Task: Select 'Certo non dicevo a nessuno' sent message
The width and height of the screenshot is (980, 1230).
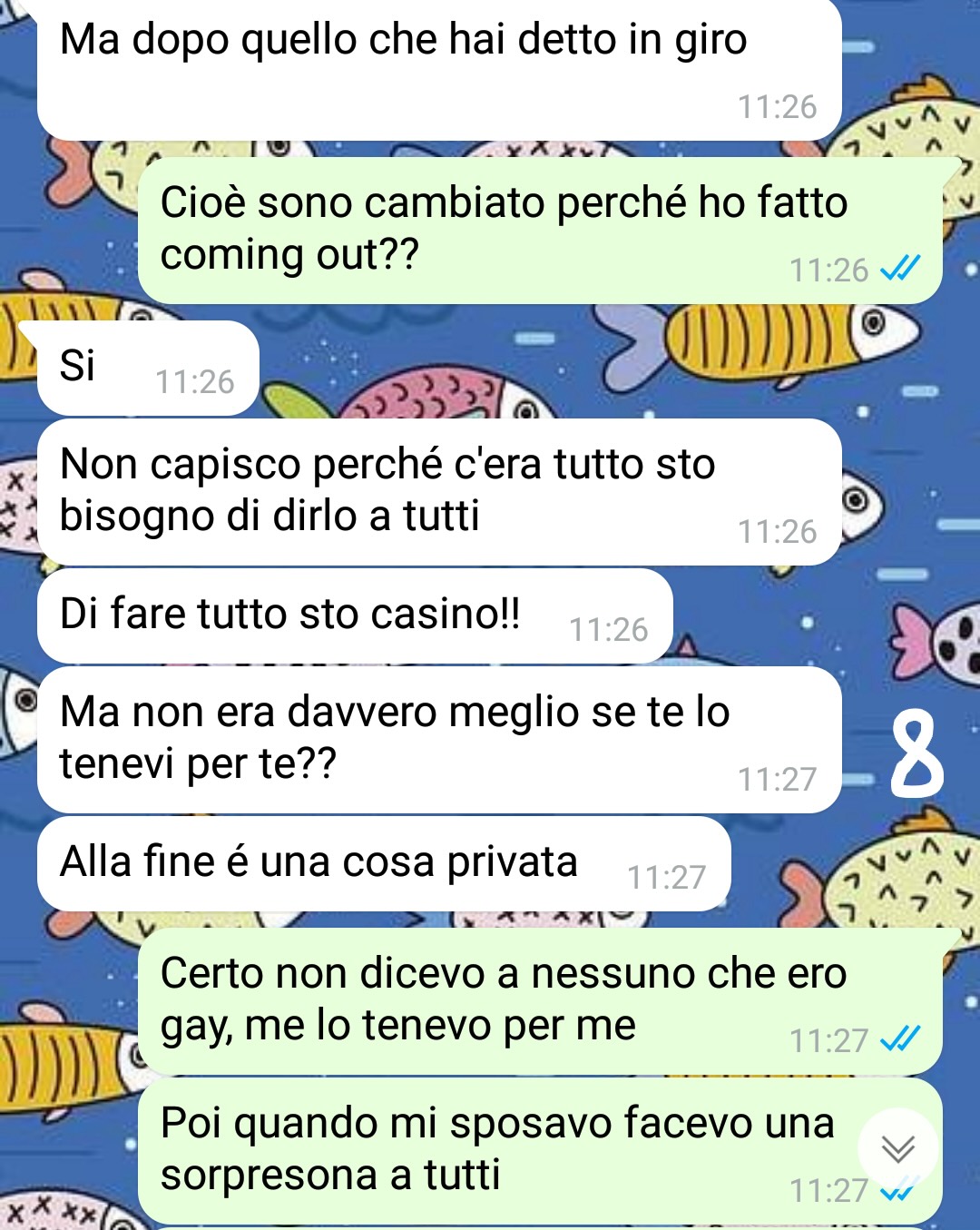Action: coord(540,1000)
